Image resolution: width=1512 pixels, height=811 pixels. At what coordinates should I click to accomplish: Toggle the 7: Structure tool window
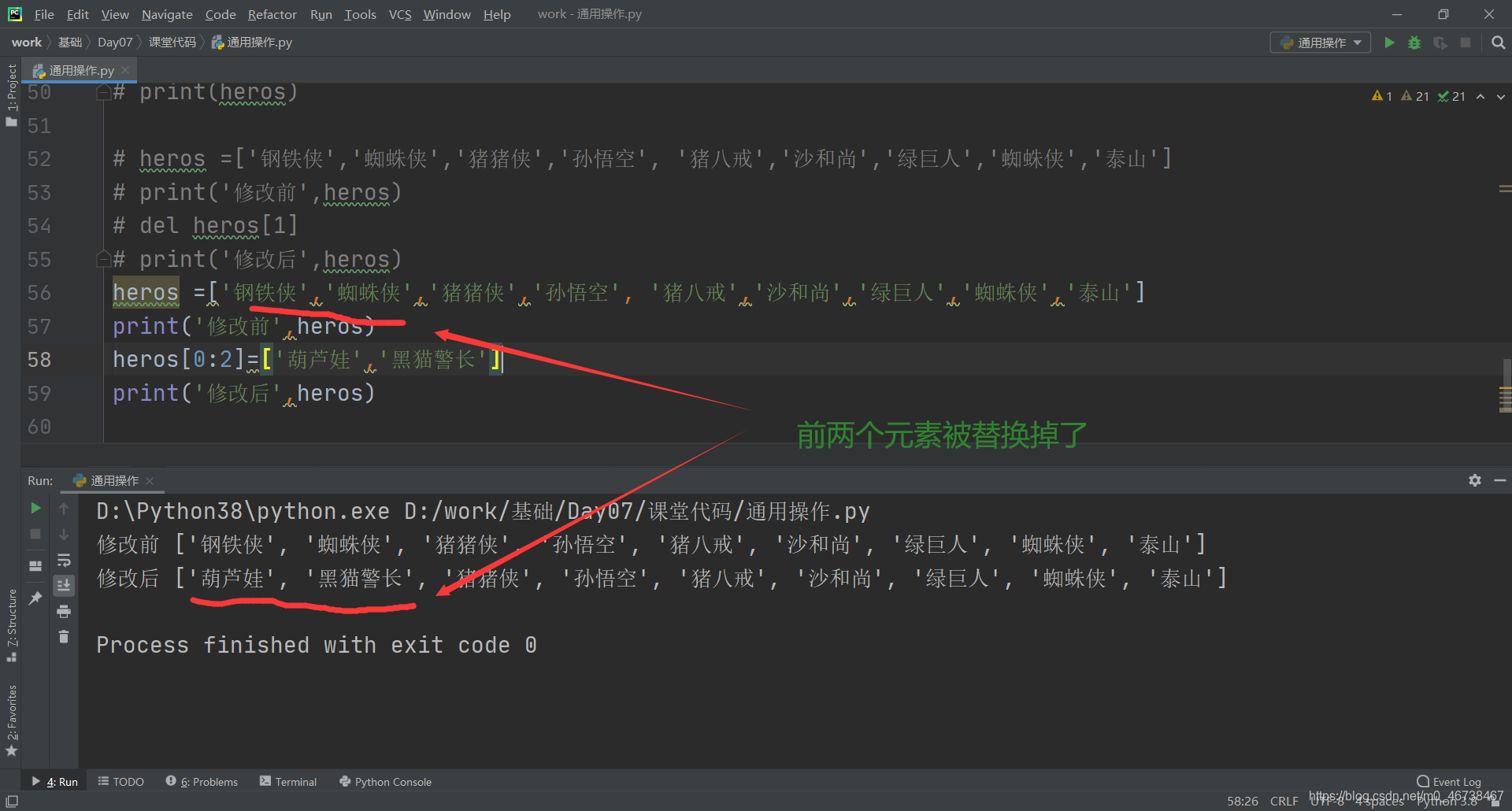(11, 625)
